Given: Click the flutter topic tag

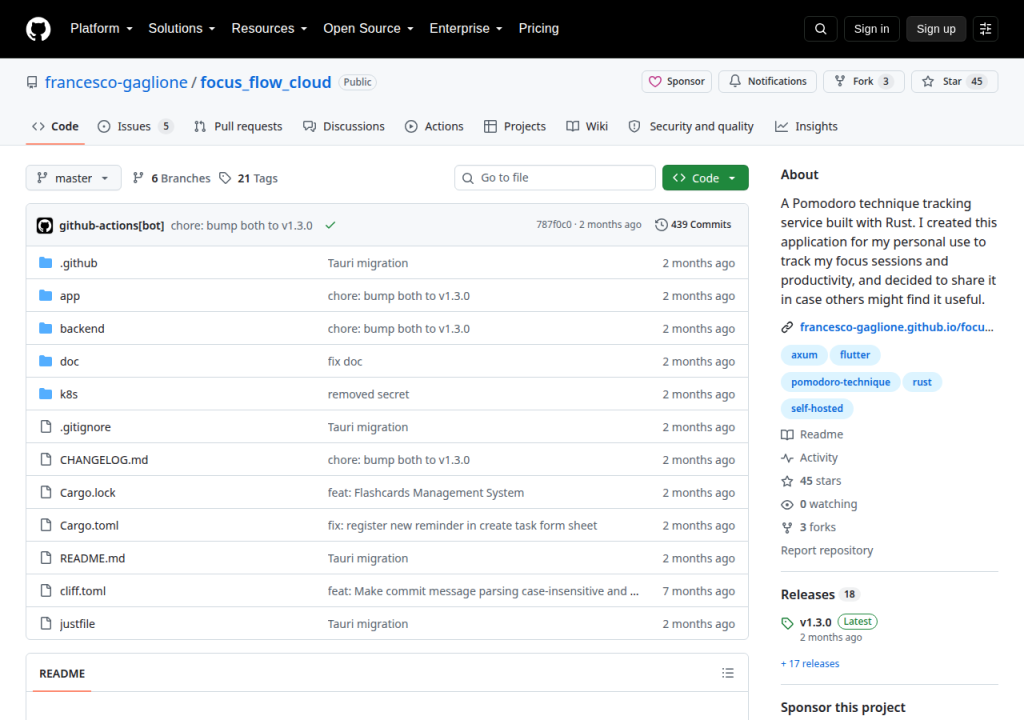Looking at the screenshot, I should (x=855, y=355).
